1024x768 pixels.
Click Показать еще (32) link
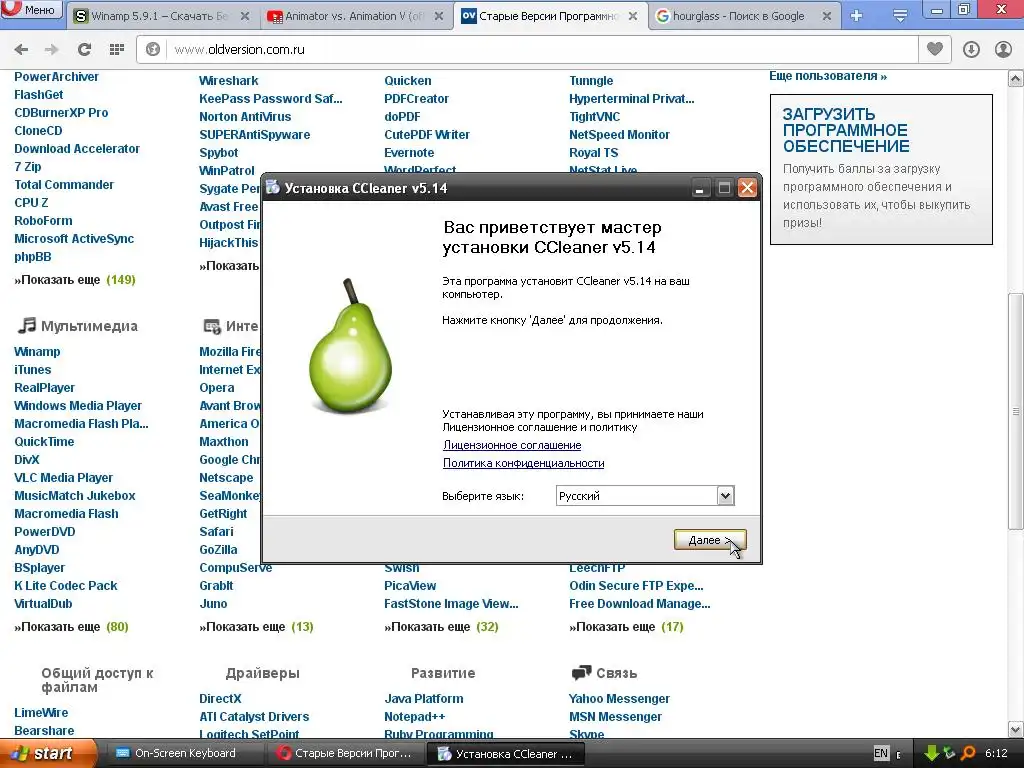click(441, 627)
